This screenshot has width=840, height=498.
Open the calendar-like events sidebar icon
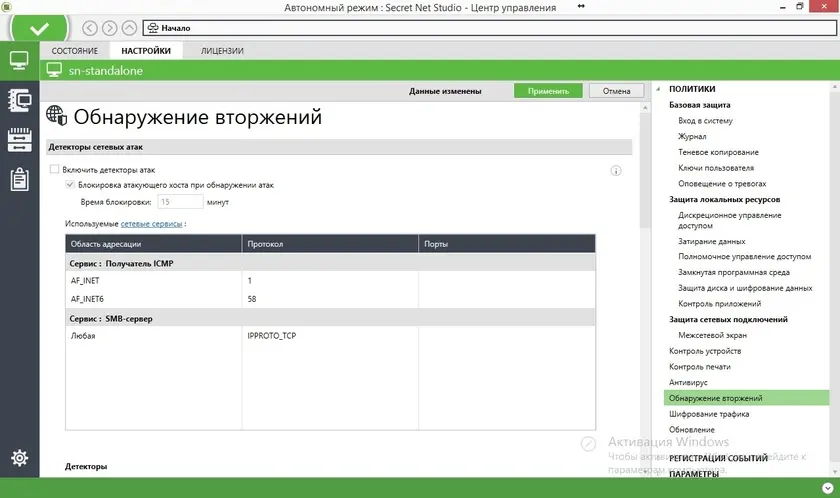pos(19,140)
